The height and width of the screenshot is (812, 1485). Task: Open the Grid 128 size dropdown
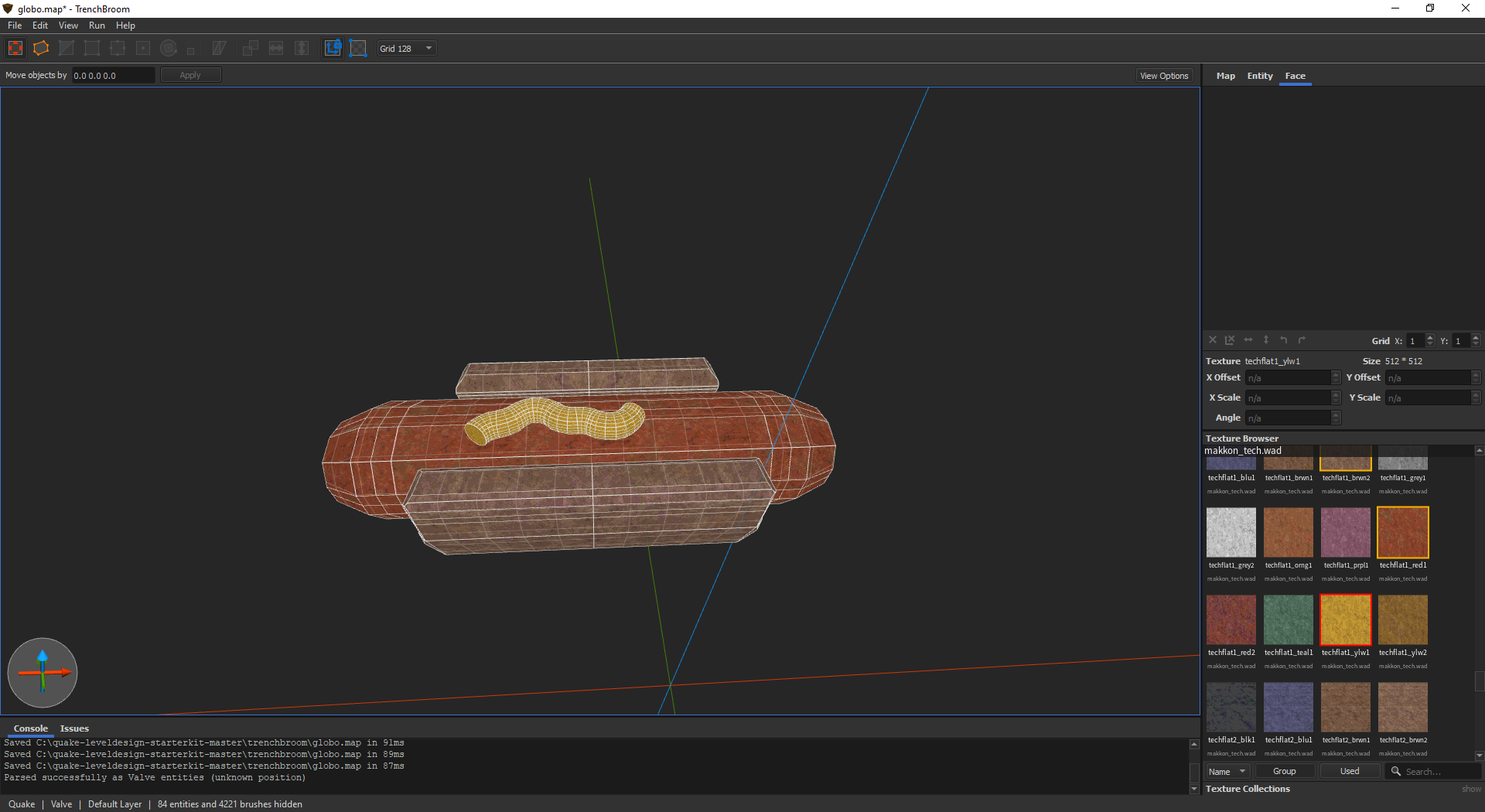(x=407, y=48)
